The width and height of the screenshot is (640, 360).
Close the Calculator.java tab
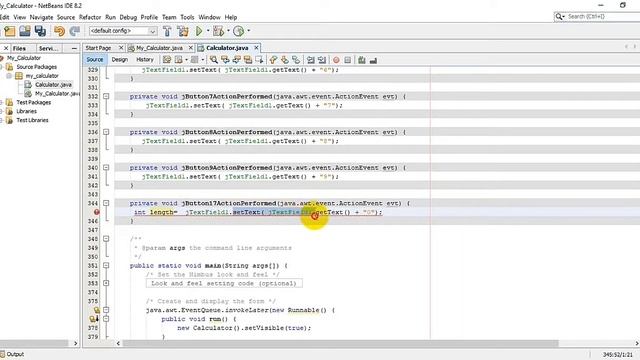pos(256,48)
